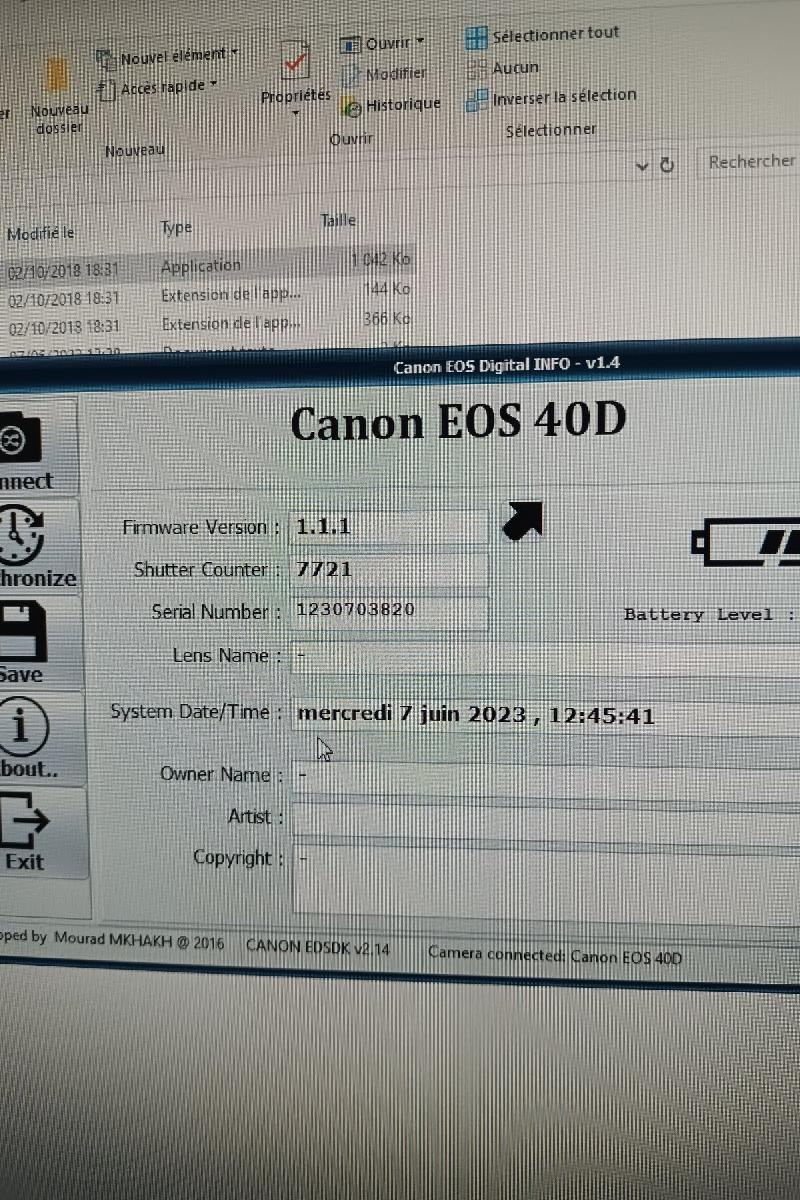Select the Application file row 1 042 Ko
Screen dimensions: 800x1200
coord(208,266)
